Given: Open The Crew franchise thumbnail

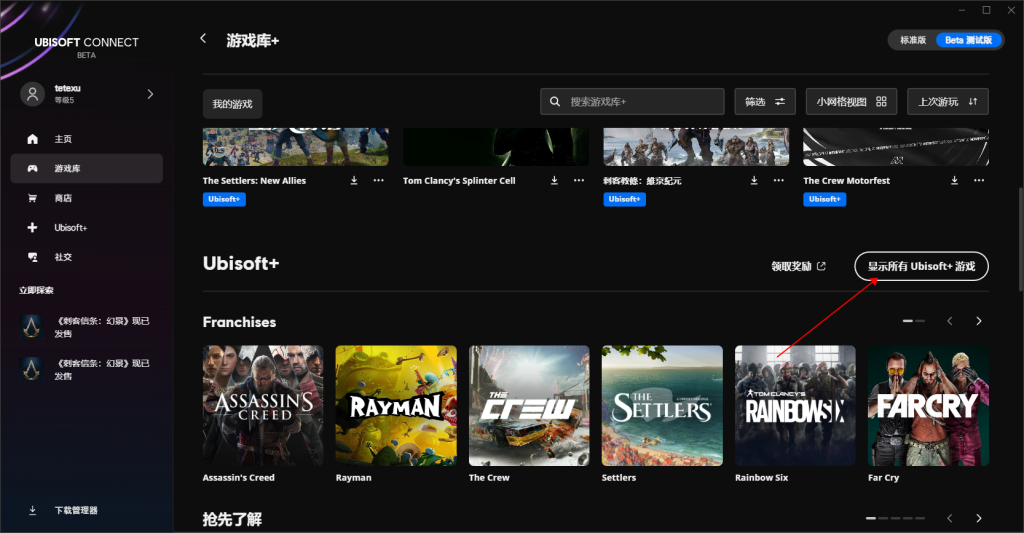Looking at the screenshot, I should click(x=529, y=406).
